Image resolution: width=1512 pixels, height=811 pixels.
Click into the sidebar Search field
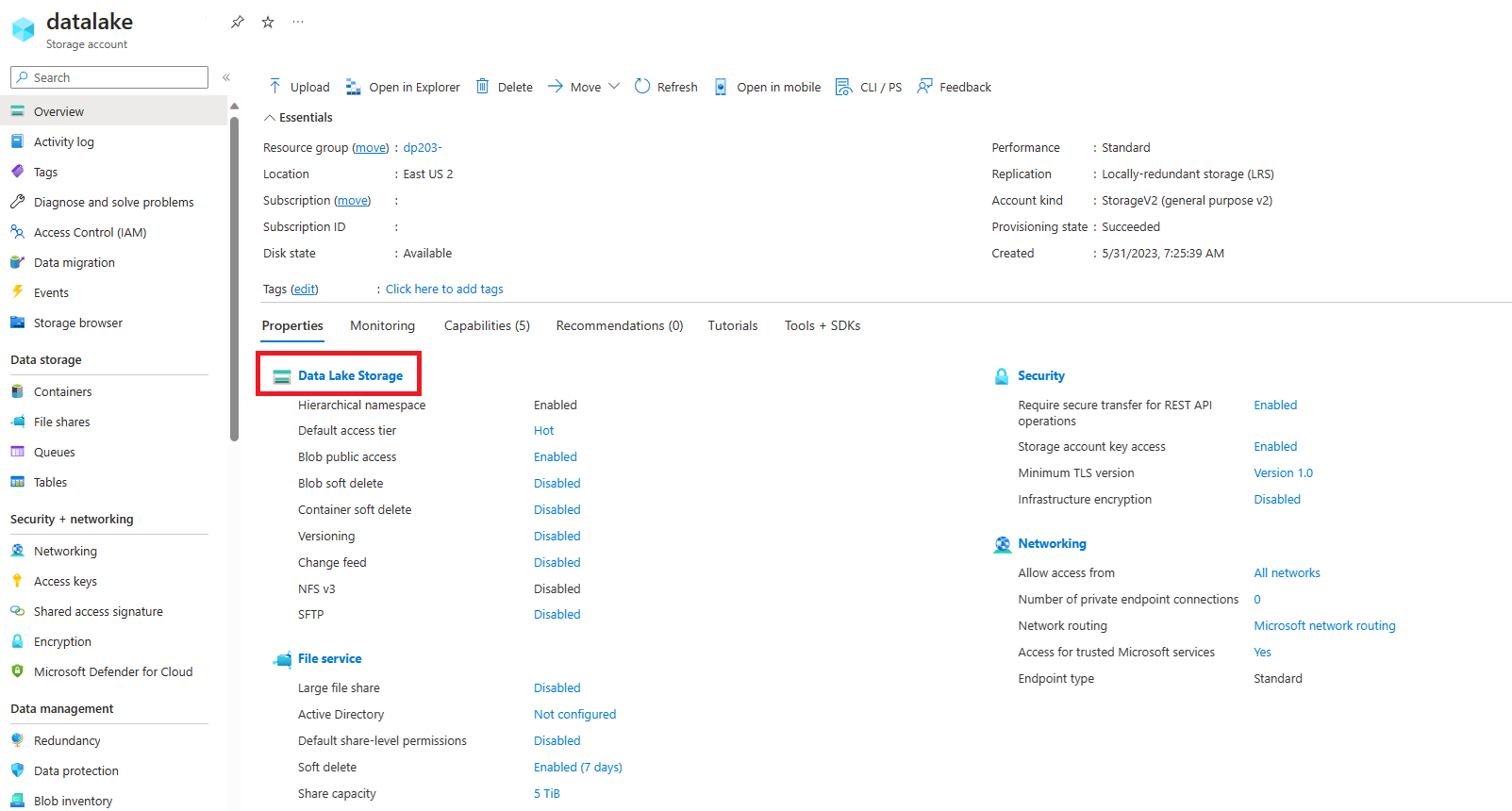(x=109, y=77)
